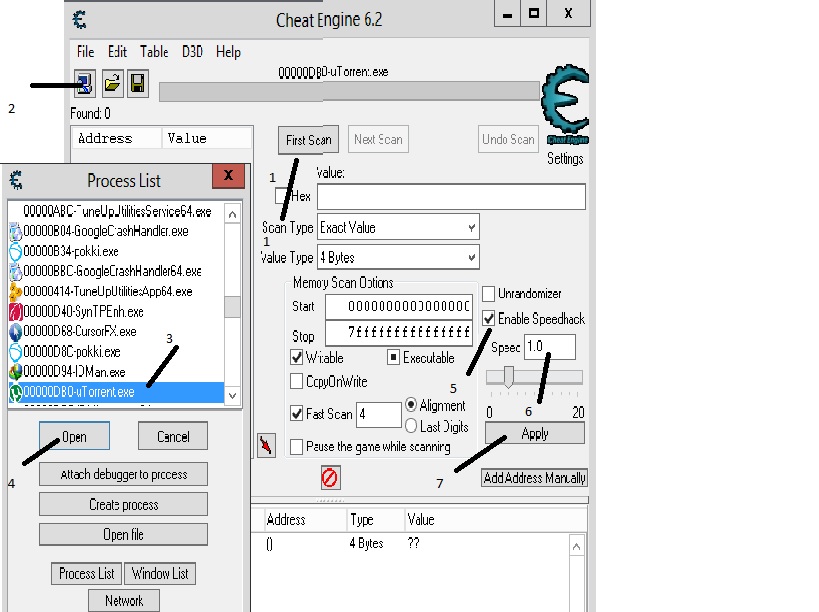
Task: Close the Process List dialog
Action: (x=228, y=176)
